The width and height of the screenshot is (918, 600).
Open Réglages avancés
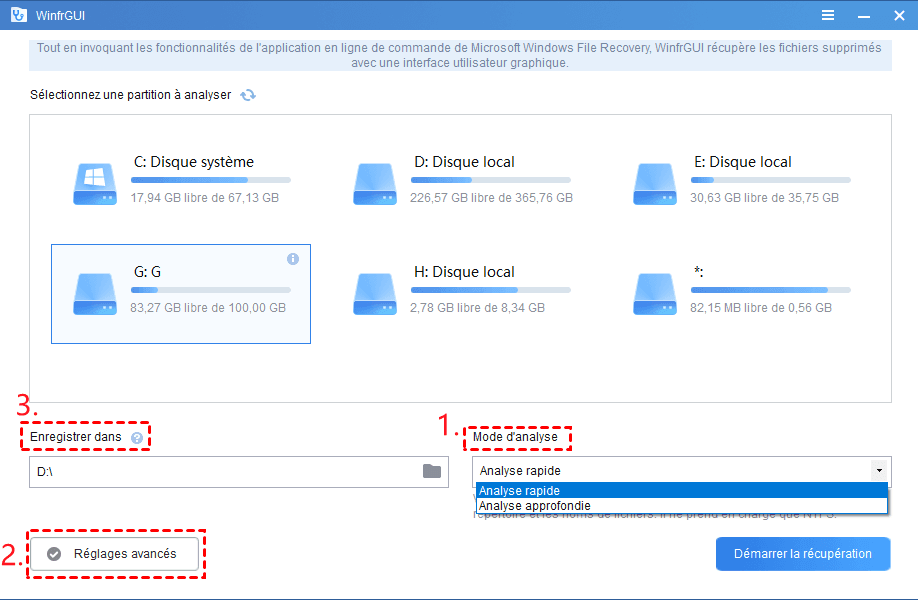coord(114,554)
